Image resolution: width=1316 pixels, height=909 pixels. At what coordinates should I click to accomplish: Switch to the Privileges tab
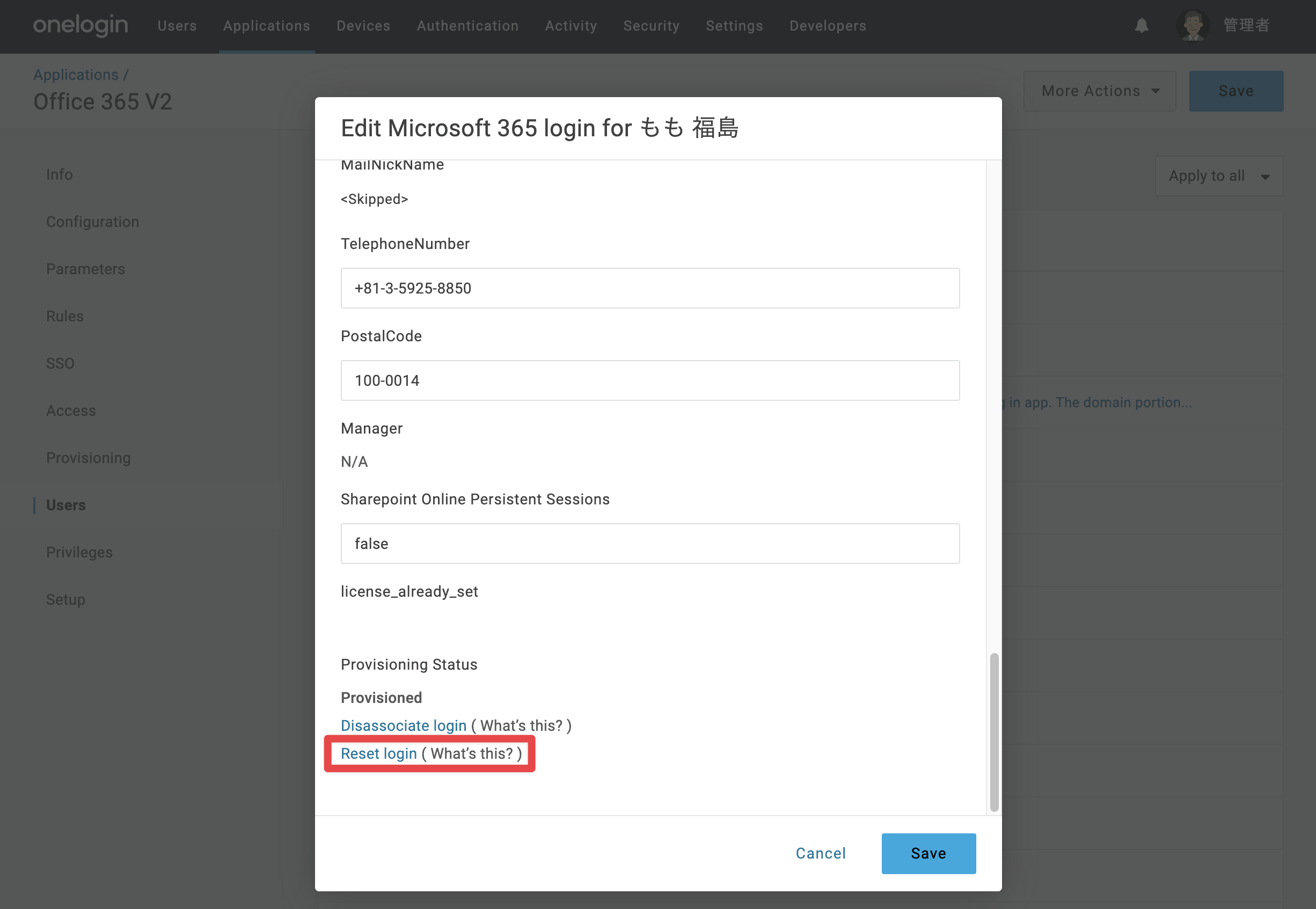(79, 553)
